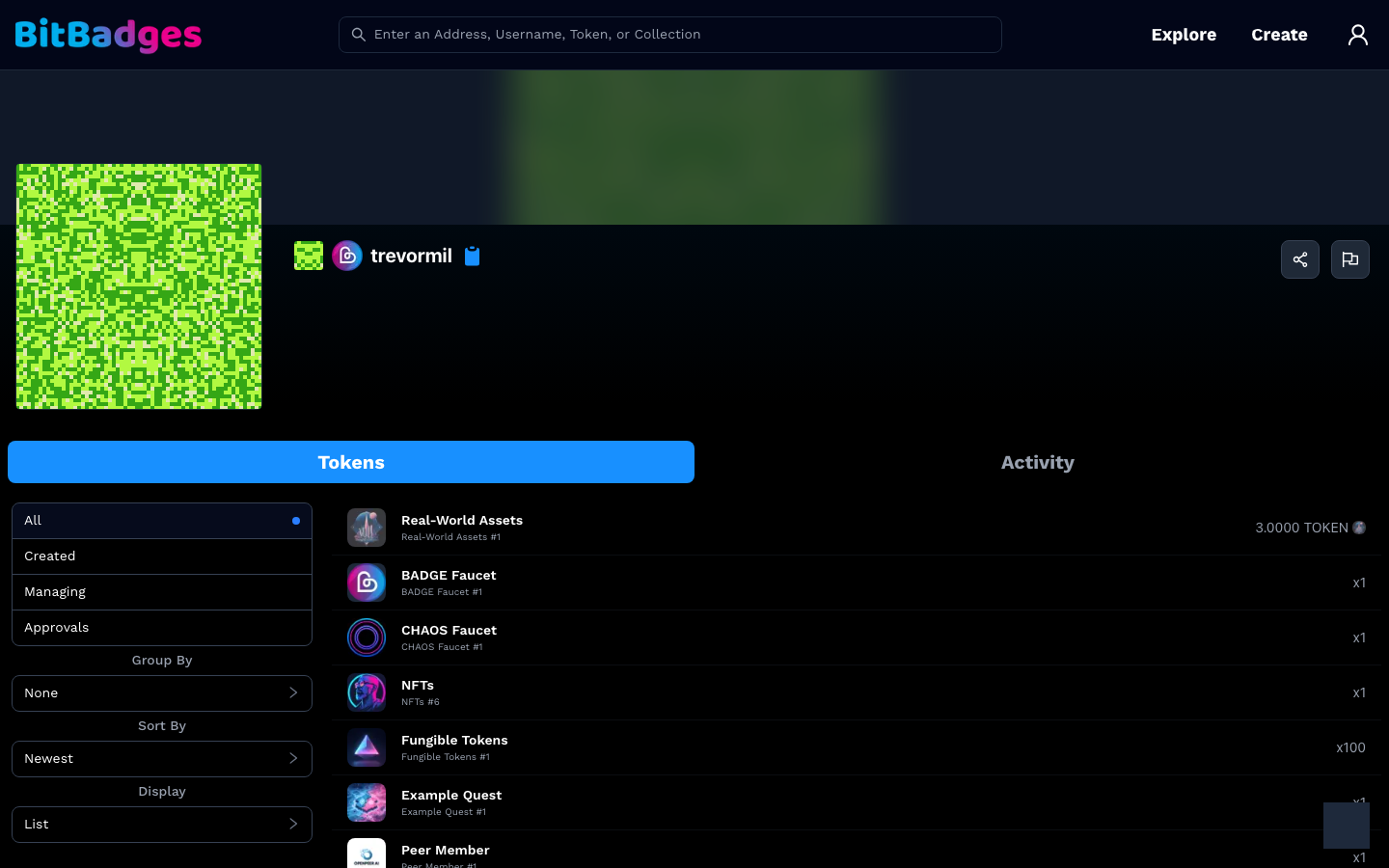Image resolution: width=1389 pixels, height=868 pixels.
Task: Open the Create menu
Action: pos(1279,35)
